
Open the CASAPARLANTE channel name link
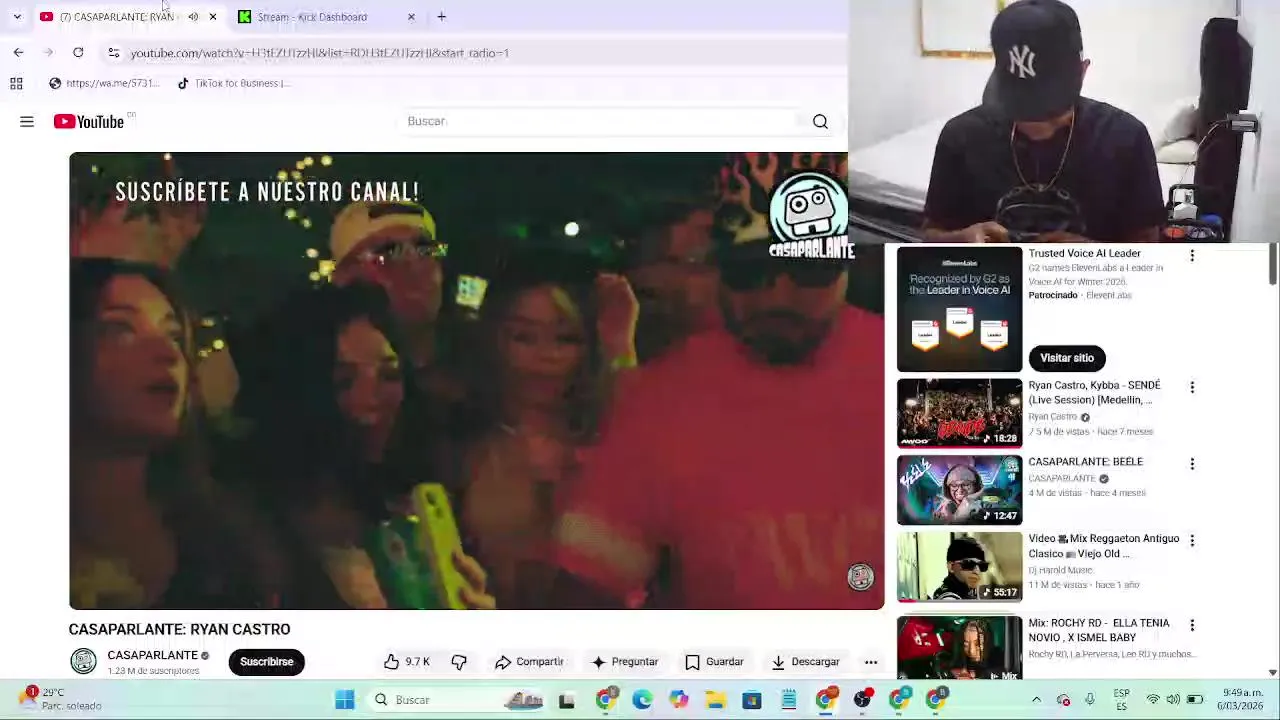pyautogui.click(x=152, y=655)
